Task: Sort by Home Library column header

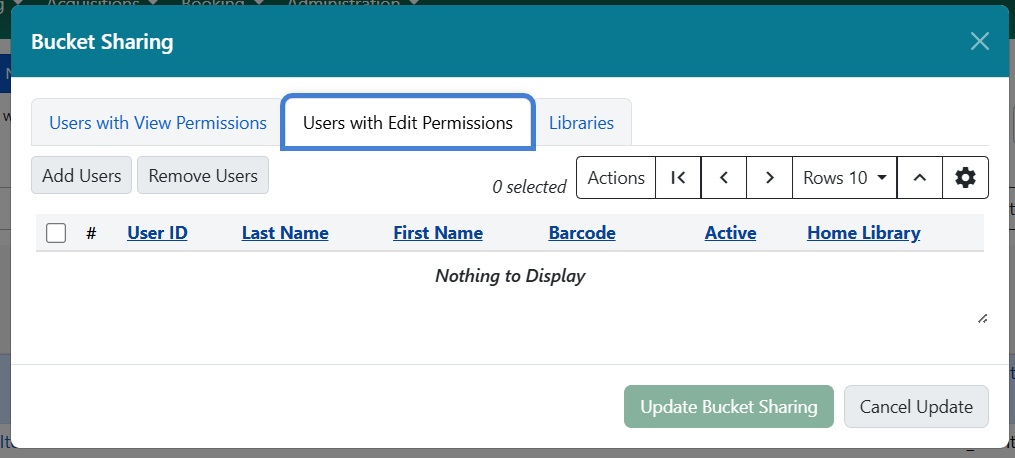Action: [863, 233]
